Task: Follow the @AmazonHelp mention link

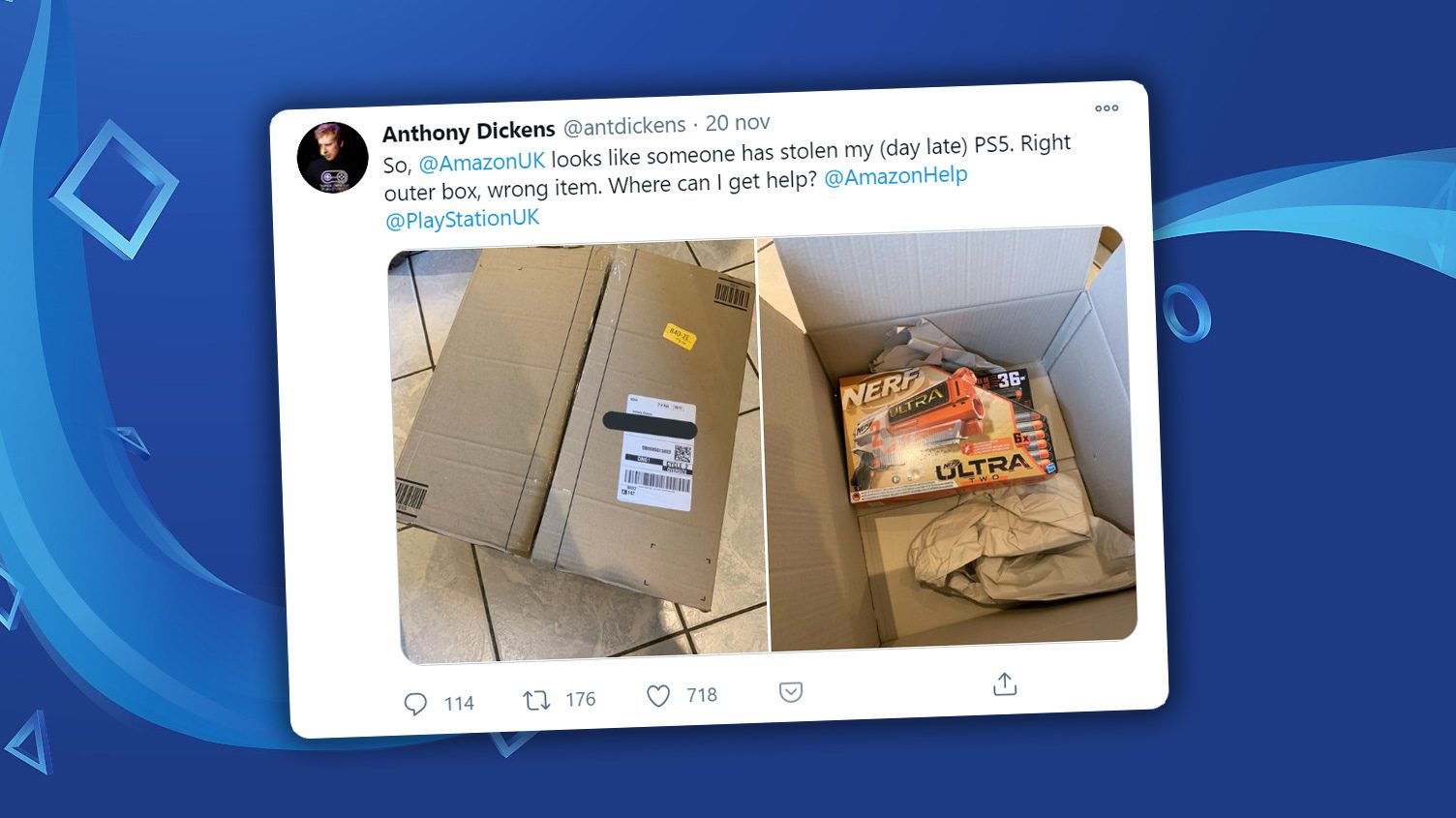Action: tap(895, 176)
